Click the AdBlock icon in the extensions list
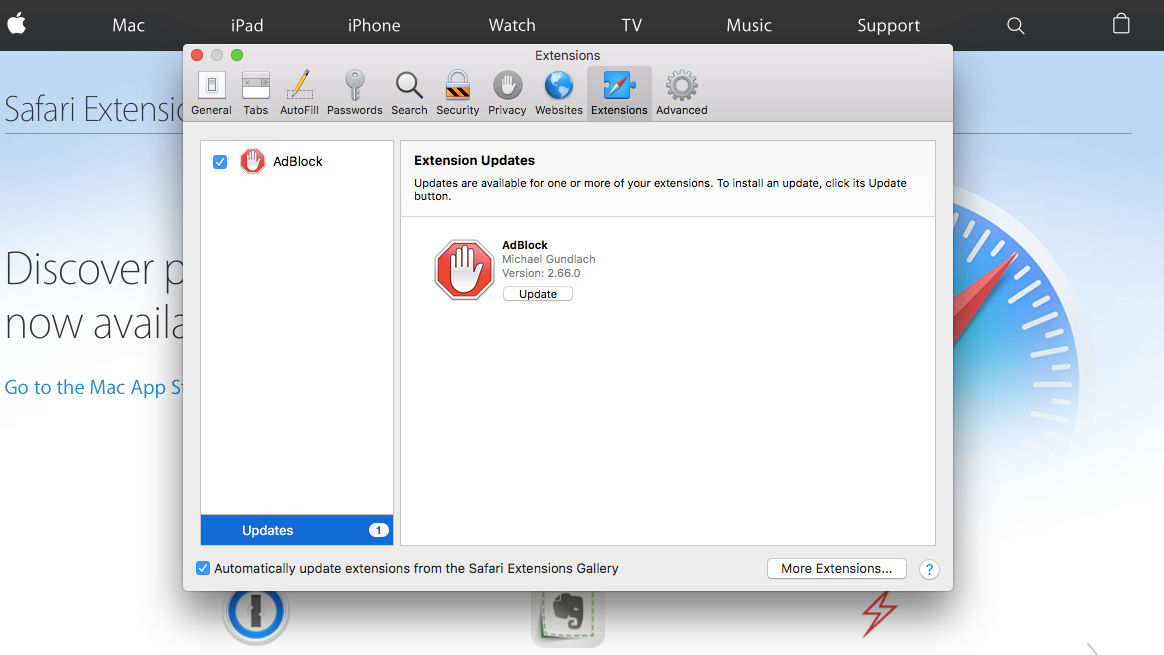Viewport: 1164px width, 655px height. [252, 161]
